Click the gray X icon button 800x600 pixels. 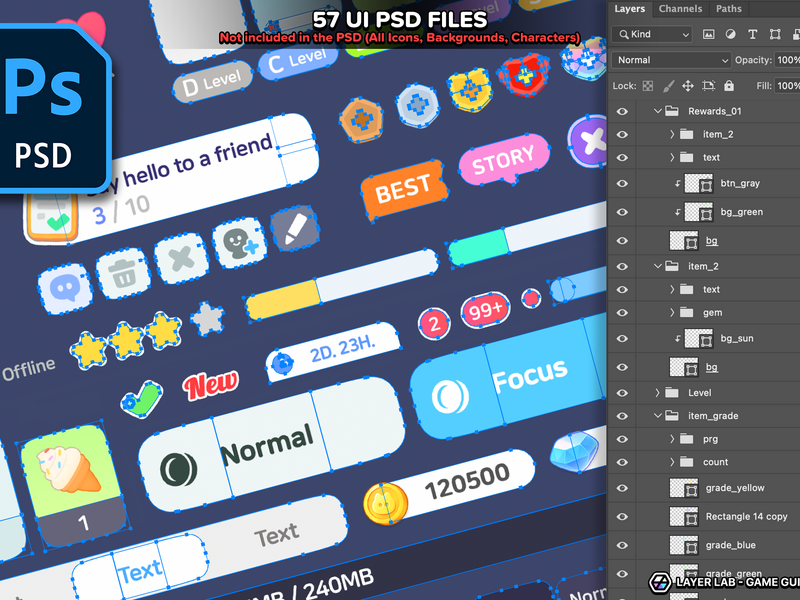(182, 258)
